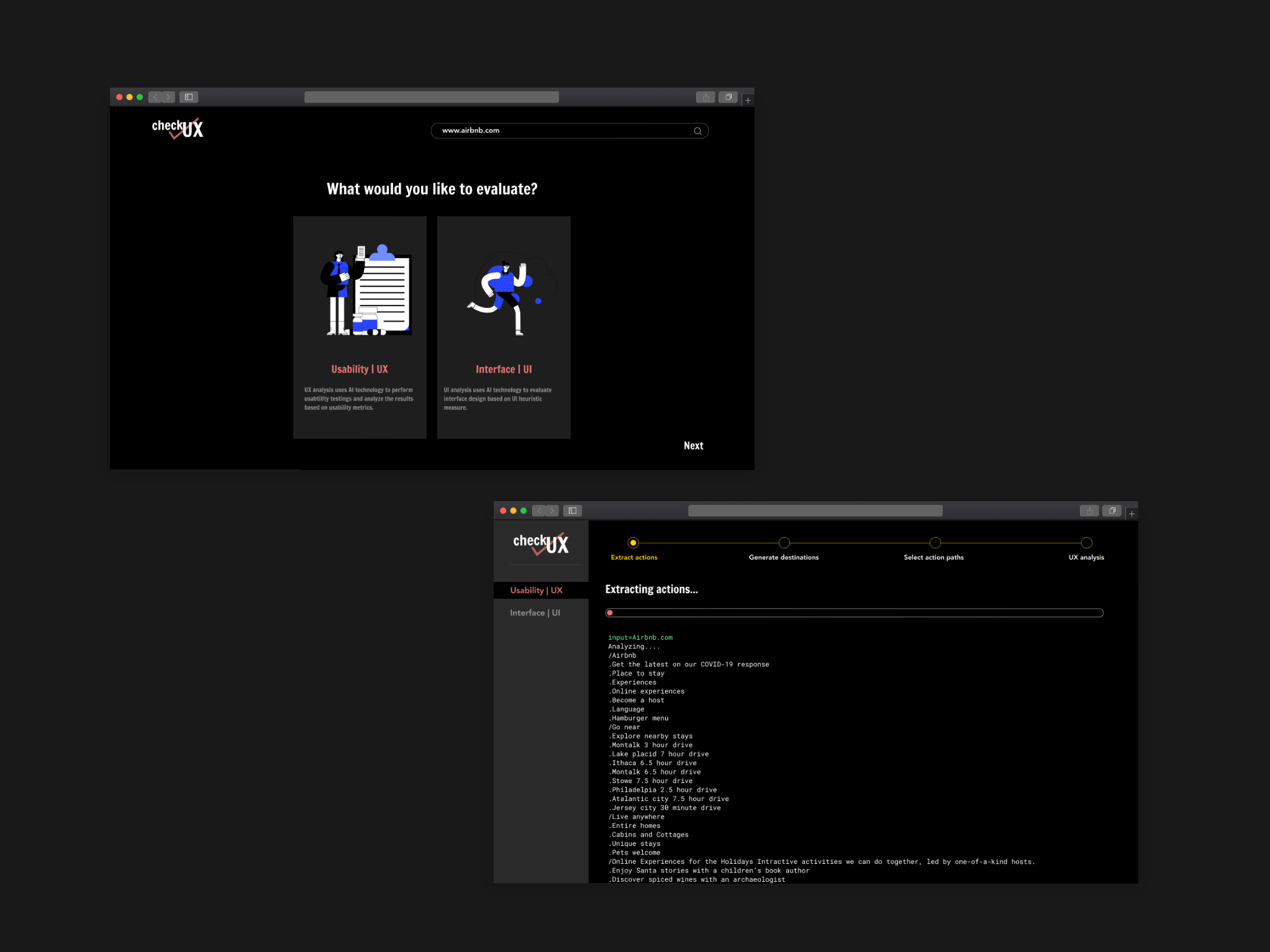Click the 'UX analysis' step label
This screenshot has height=952, width=1270.
click(x=1086, y=557)
